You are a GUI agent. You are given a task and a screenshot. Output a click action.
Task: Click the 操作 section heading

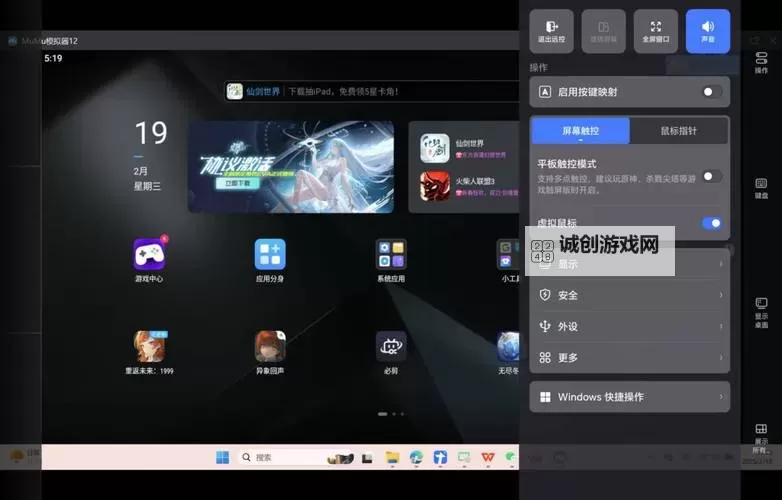click(539, 67)
